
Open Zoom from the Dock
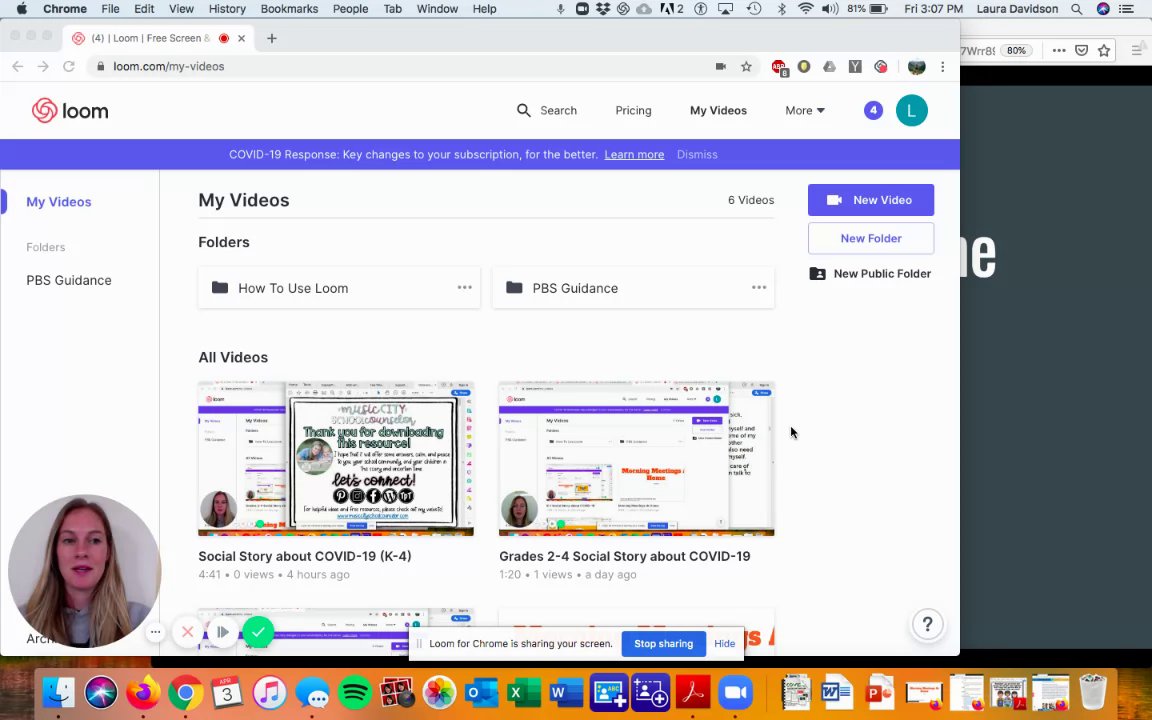(x=735, y=693)
